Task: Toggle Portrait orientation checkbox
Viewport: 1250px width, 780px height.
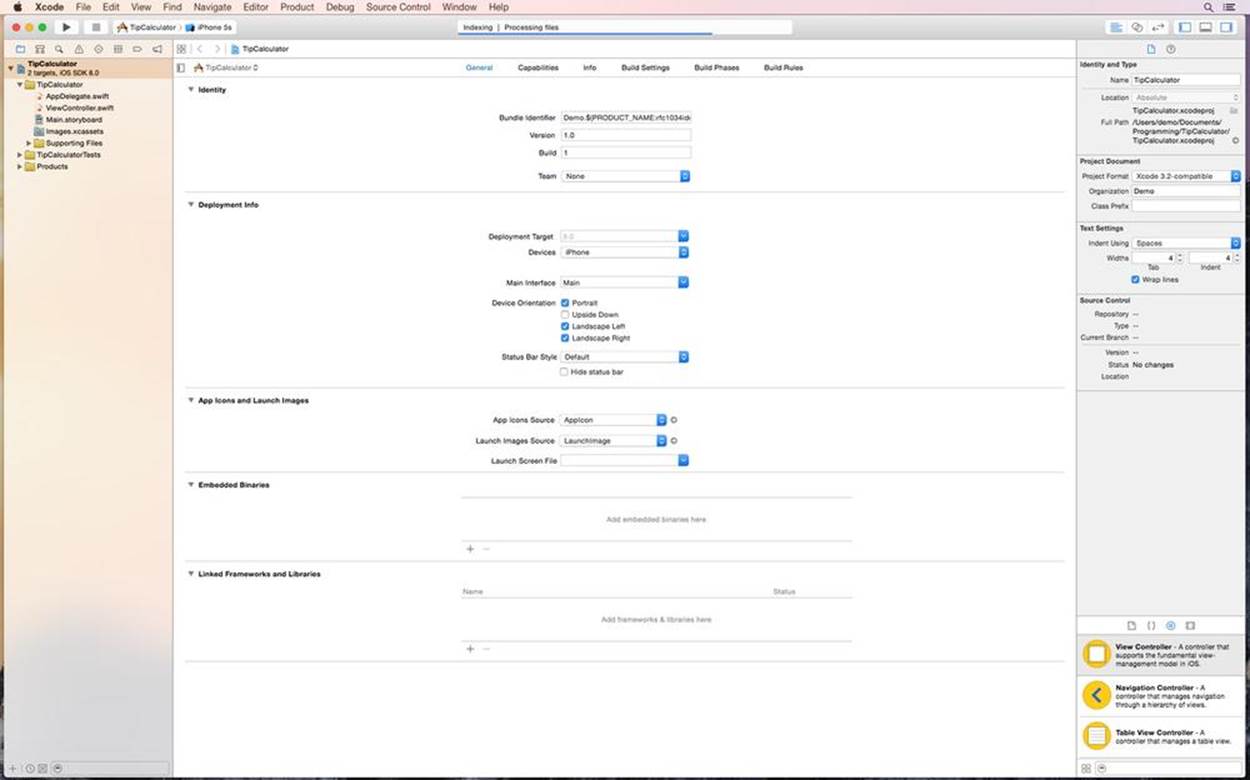Action: (565, 303)
